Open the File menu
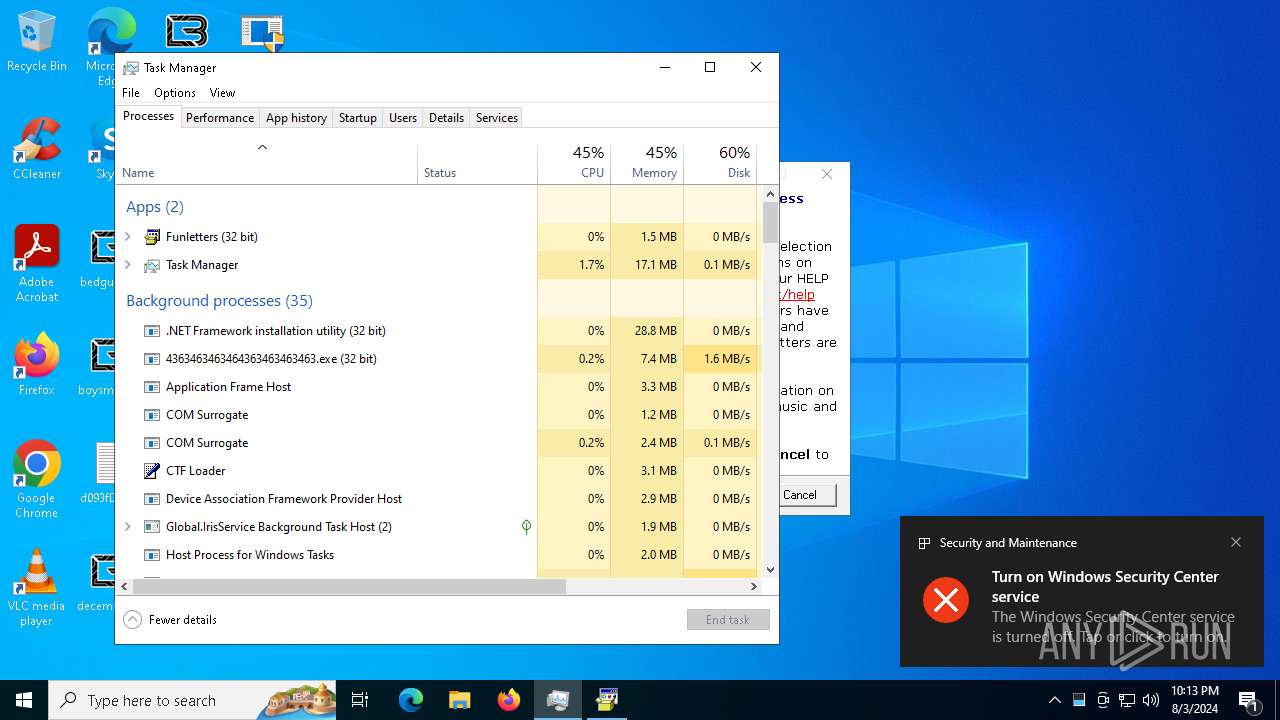This screenshot has height=720, width=1280. coord(131,93)
